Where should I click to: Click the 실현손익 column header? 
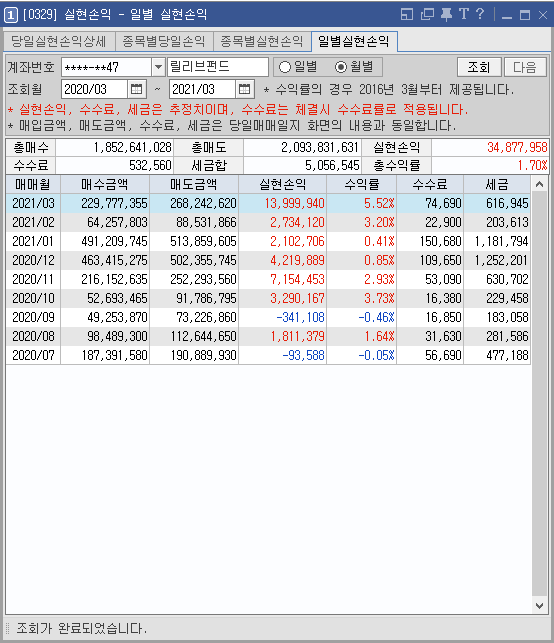[283, 185]
